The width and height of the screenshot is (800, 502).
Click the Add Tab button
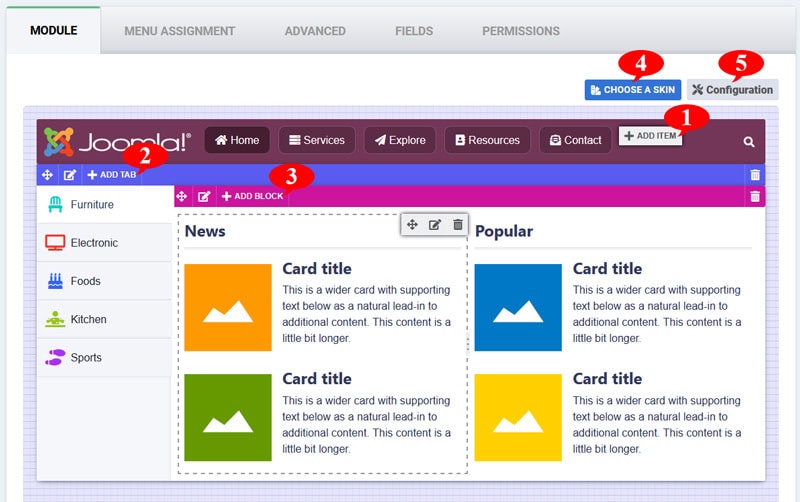click(112, 175)
